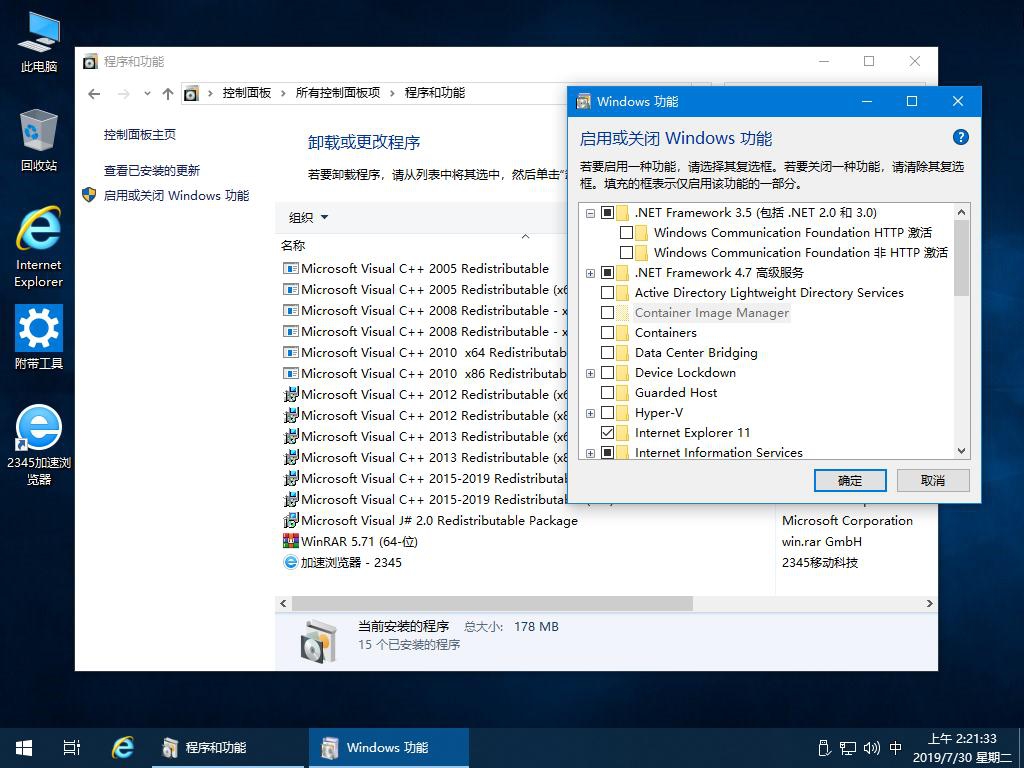Click chevron after 控制面板 breadcrumb

click(283, 93)
